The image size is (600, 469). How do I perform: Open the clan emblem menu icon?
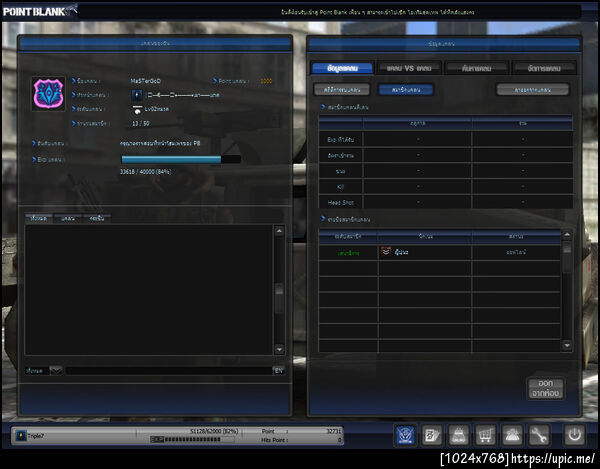click(x=405, y=435)
